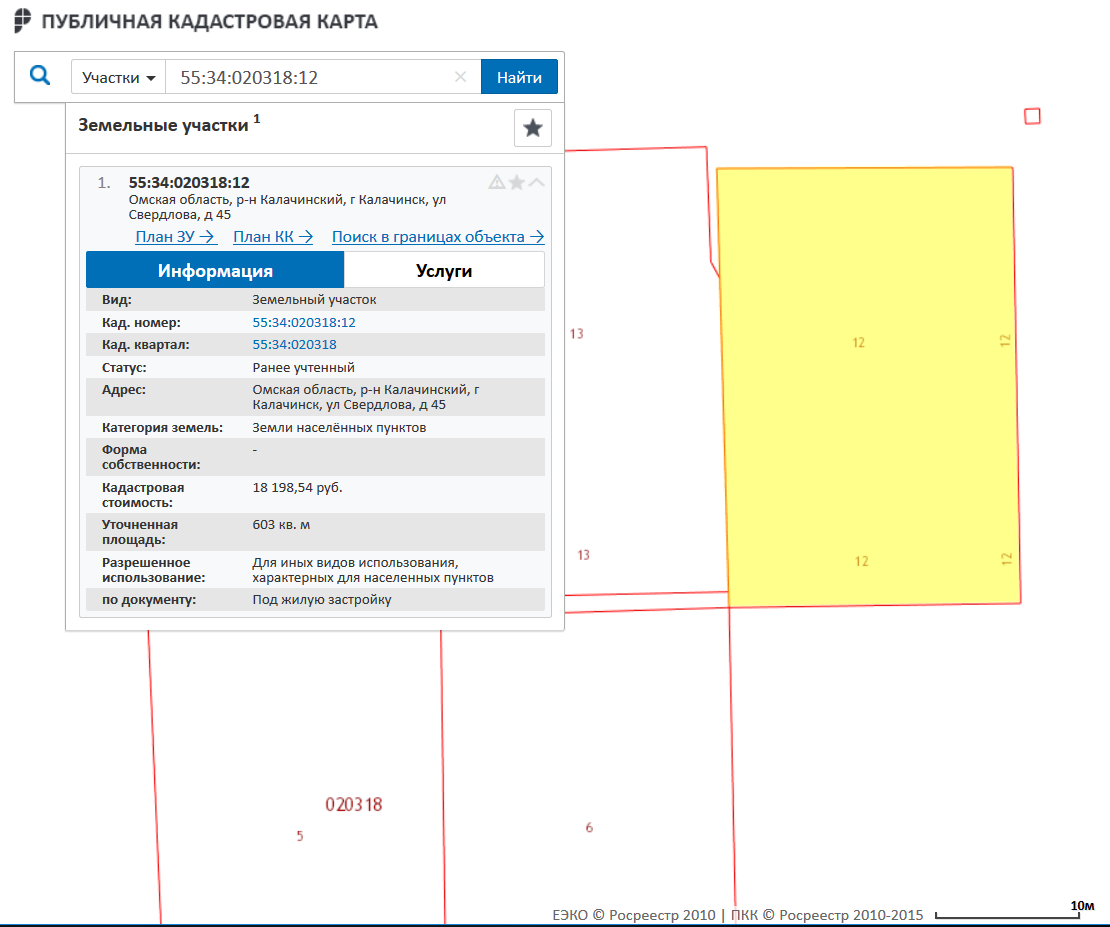Viewport: 1110px width, 927px height.
Task: Click the Найти button
Action: tap(519, 76)
